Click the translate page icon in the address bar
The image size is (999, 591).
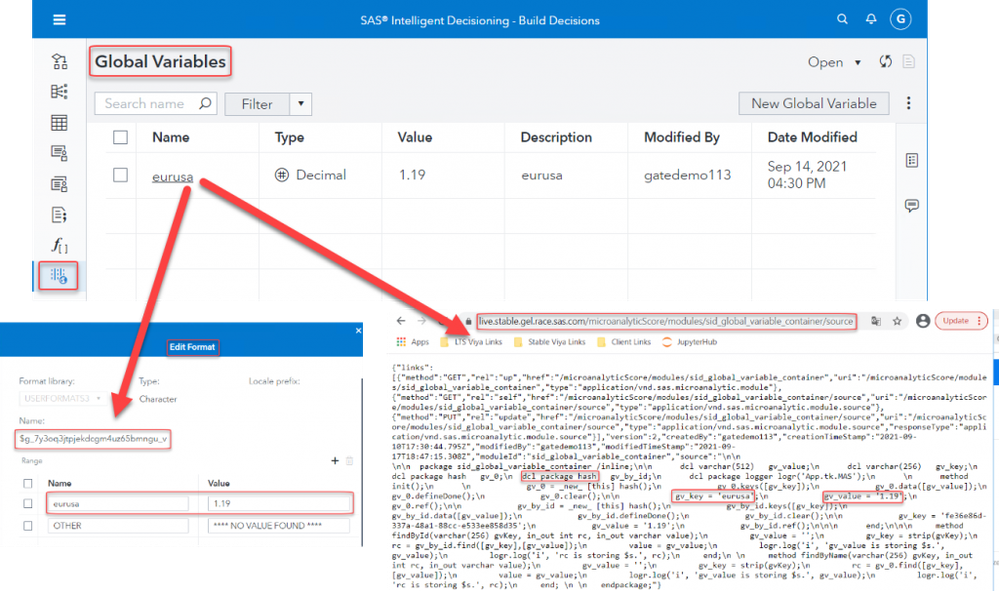pyautogui.click(x=876, y=321)
